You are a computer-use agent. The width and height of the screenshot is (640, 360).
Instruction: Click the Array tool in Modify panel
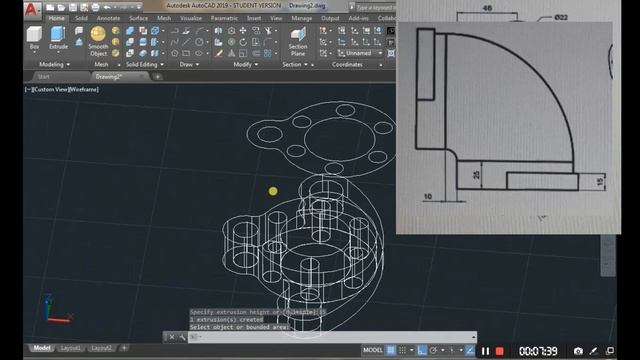click(267, 53)
